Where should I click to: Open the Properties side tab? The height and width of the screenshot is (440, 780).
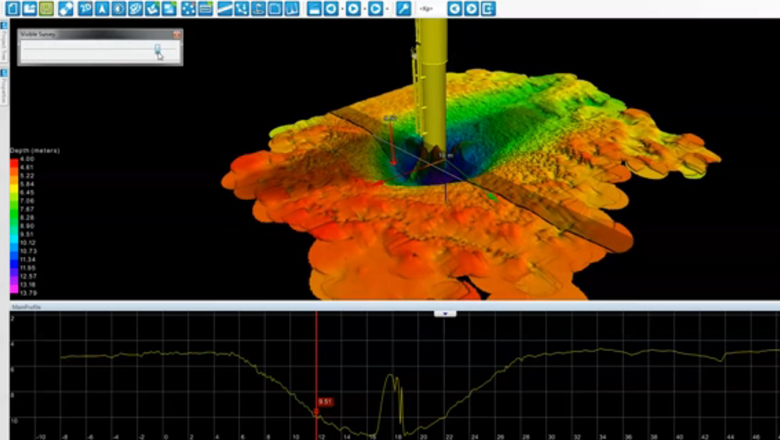[4, 89]
